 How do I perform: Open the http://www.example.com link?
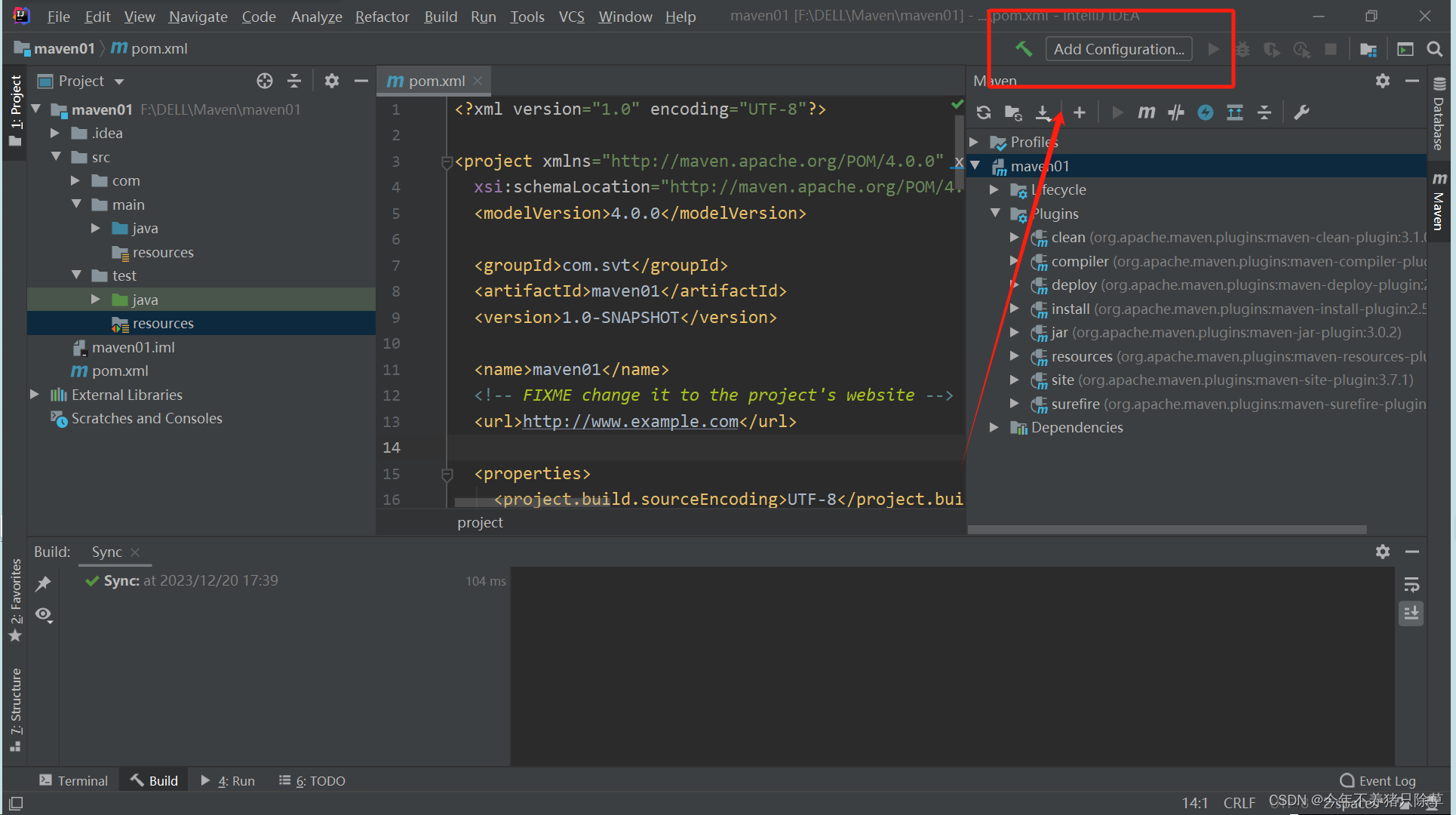coord(631,421)
